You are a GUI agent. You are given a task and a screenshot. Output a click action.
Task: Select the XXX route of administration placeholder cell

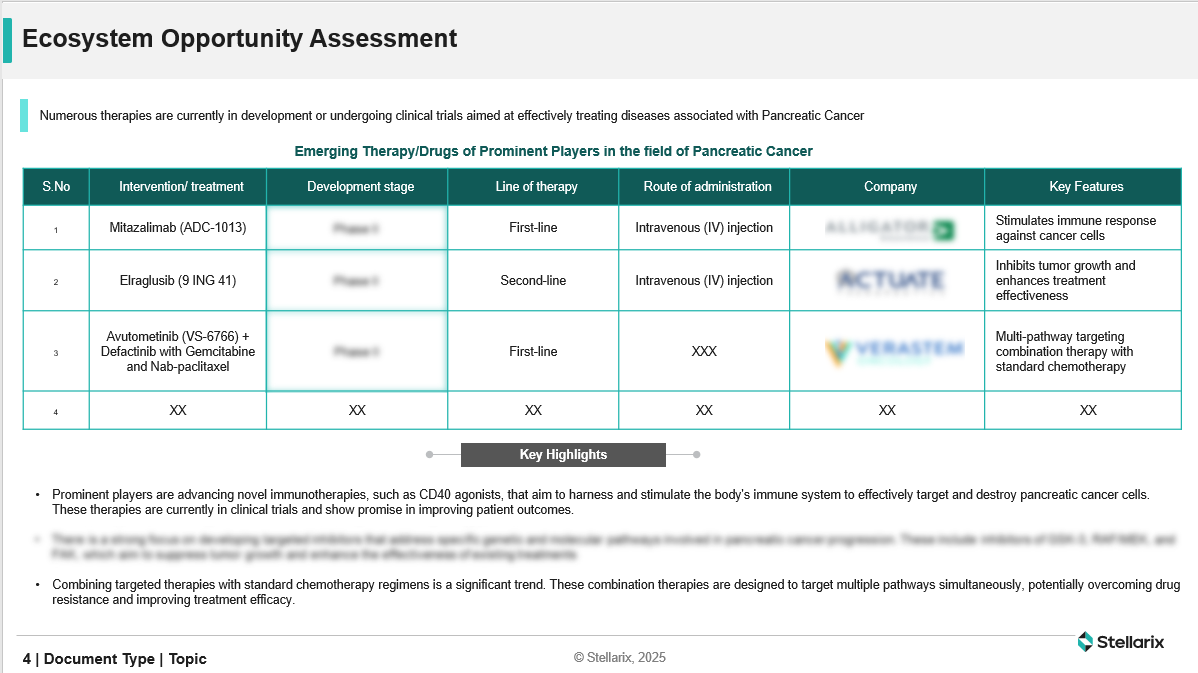704,351
